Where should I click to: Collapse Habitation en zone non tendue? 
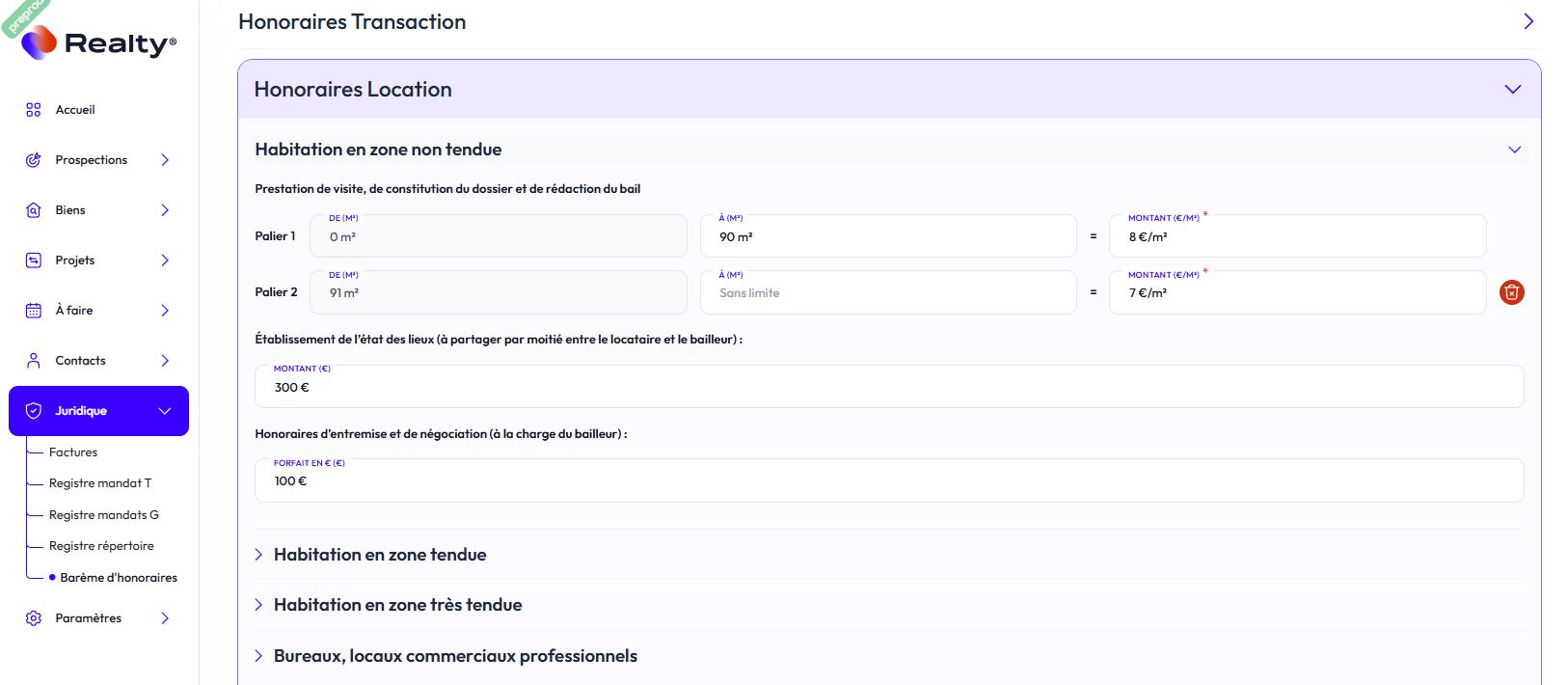coord(1514,150)
